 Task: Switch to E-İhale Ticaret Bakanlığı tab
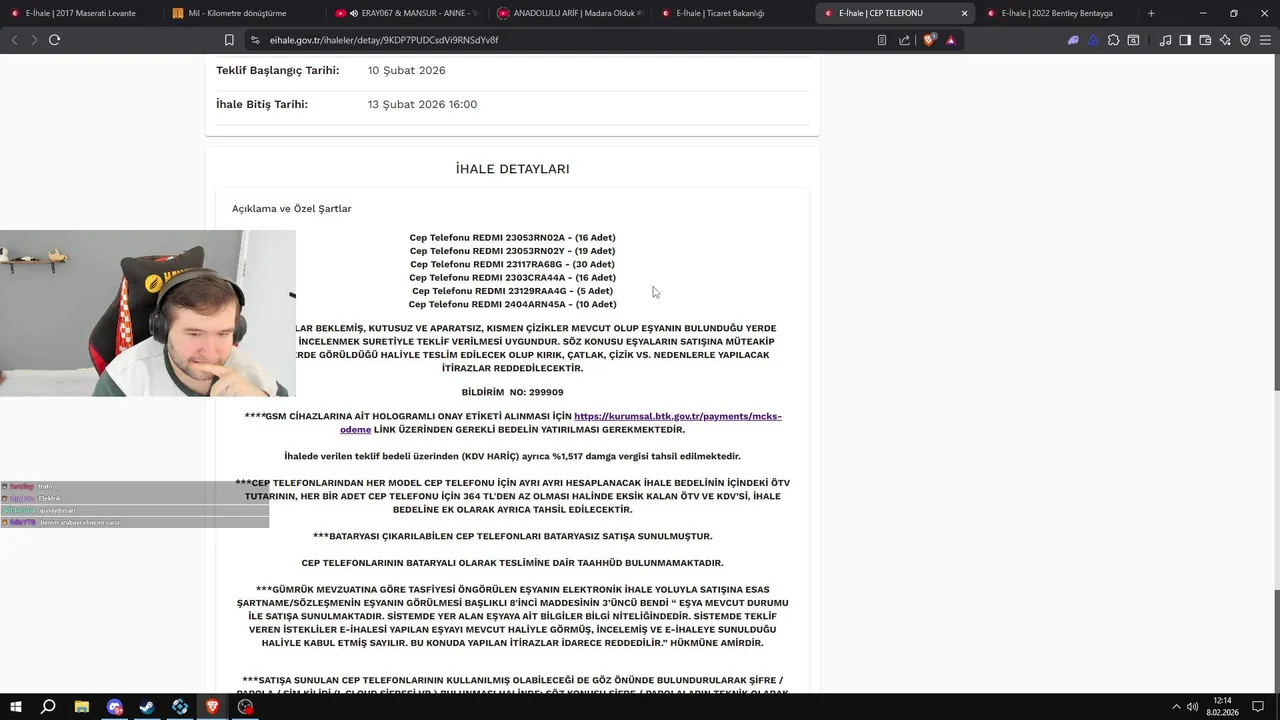[x=733, y=13]
